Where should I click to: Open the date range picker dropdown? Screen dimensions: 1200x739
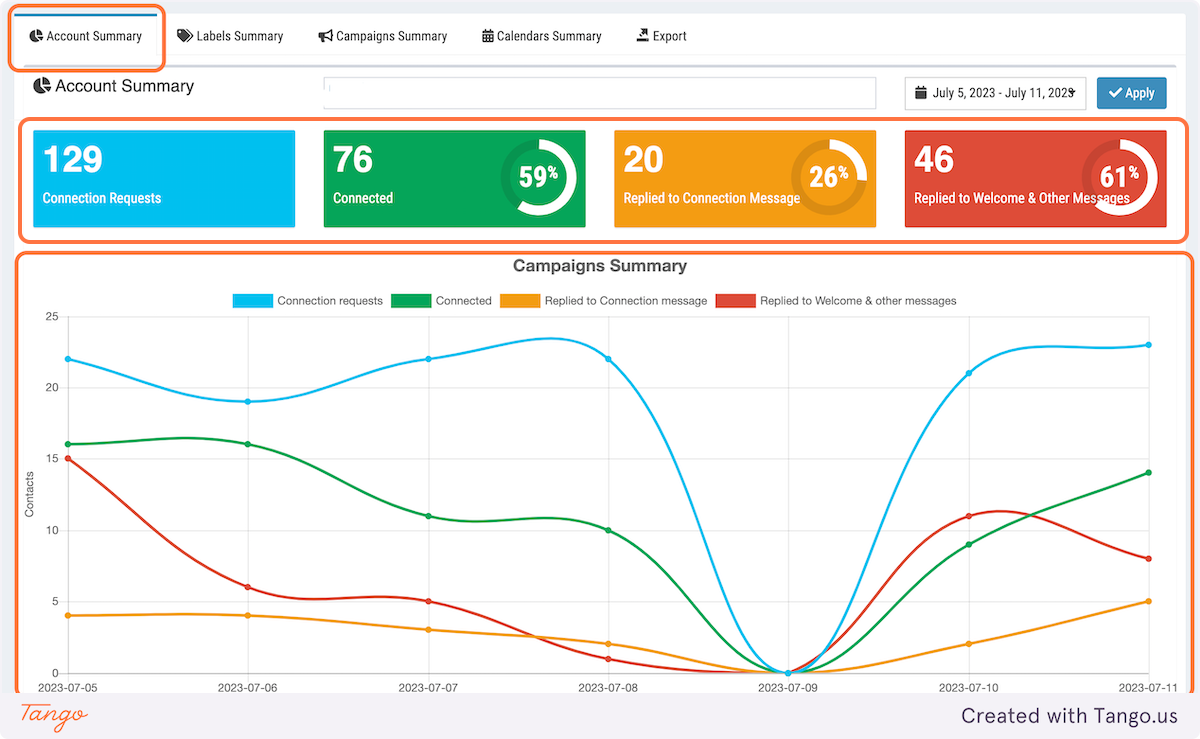995,93
